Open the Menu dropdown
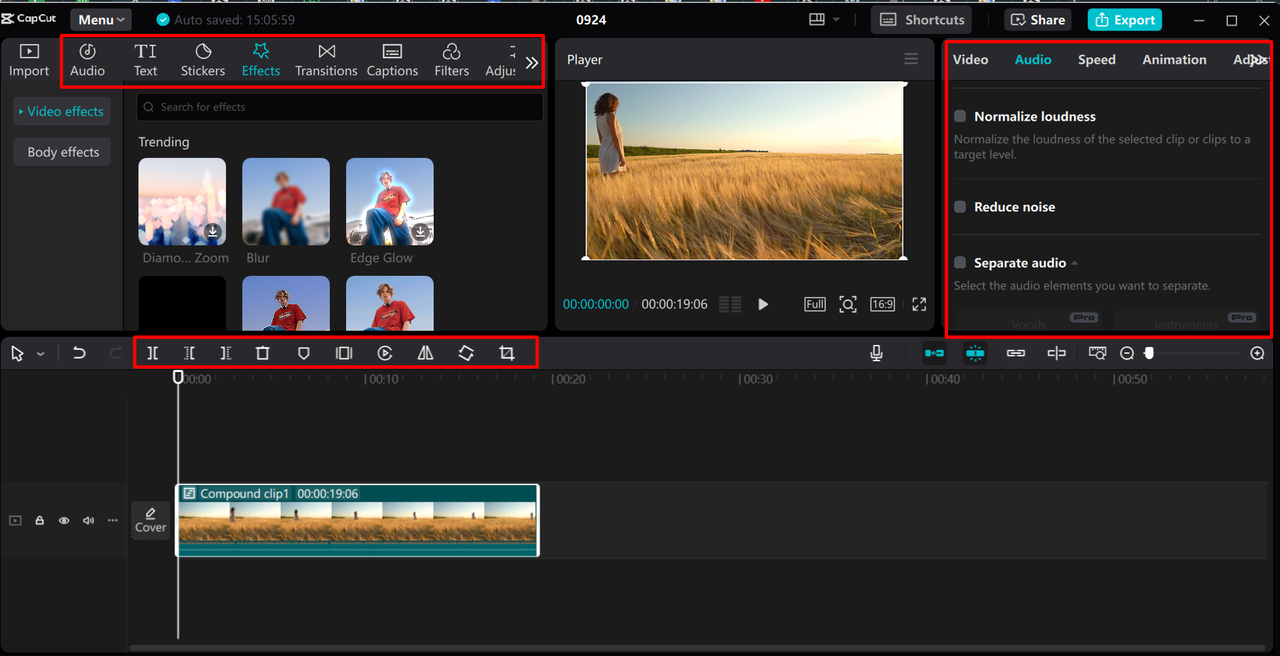1280x656 pixels. [101, 20]
